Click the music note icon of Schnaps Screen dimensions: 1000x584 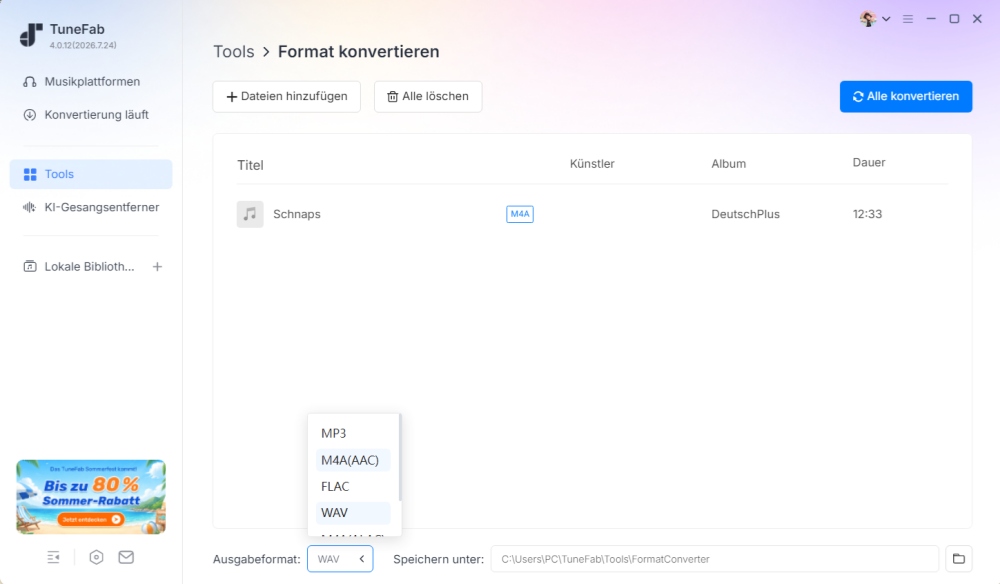250,214
